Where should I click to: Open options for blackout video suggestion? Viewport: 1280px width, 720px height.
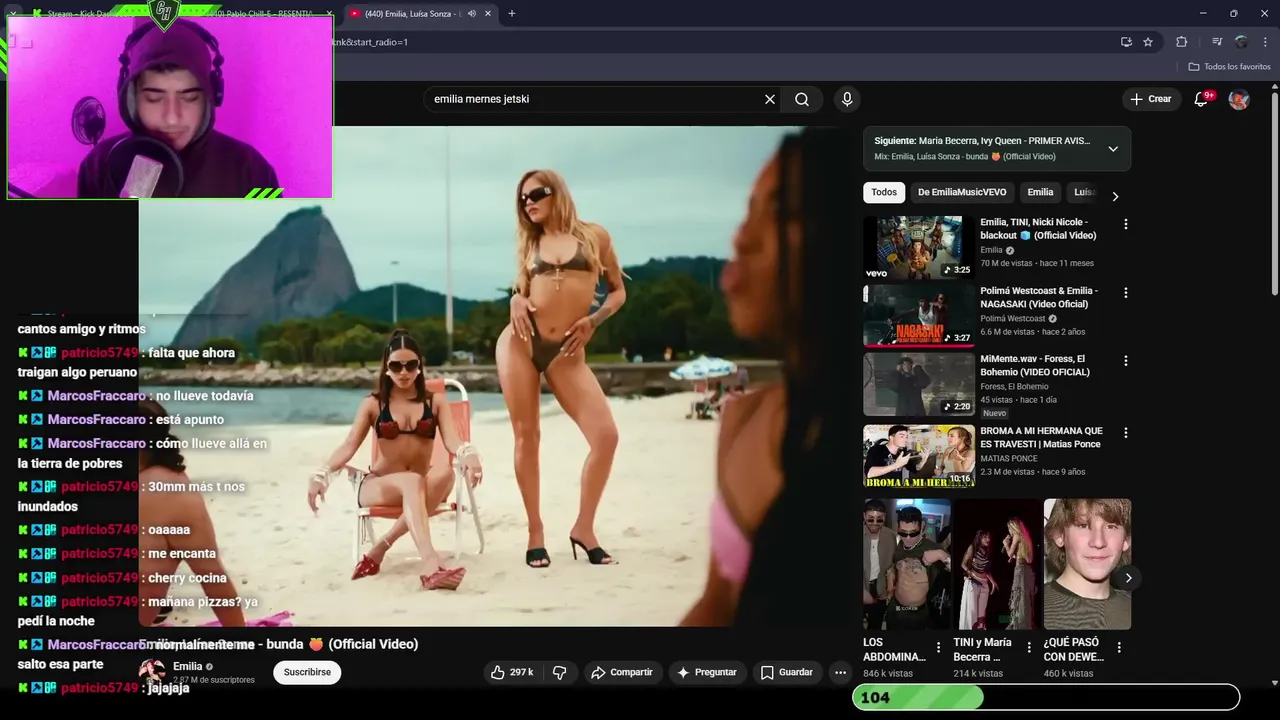(x=1125, y=225)
